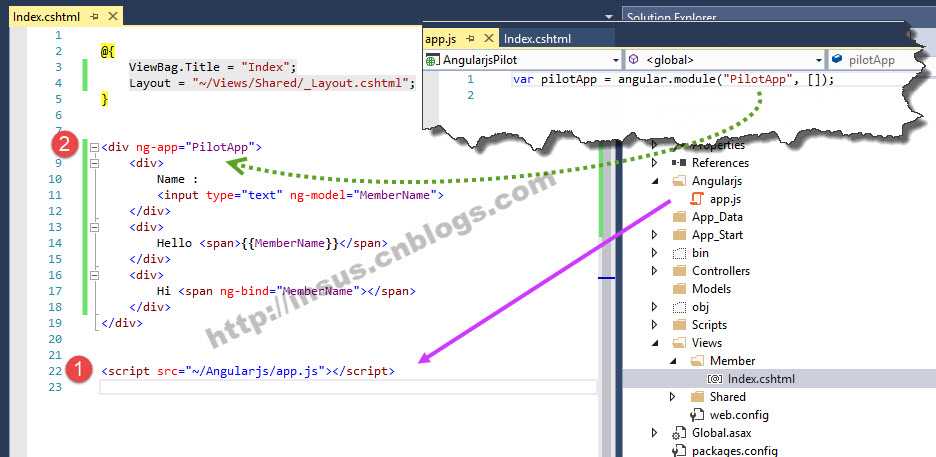Screen dimensions: 936x457
Task: Pin the main Index.cshtml editor tab
Action: point(94,17)
